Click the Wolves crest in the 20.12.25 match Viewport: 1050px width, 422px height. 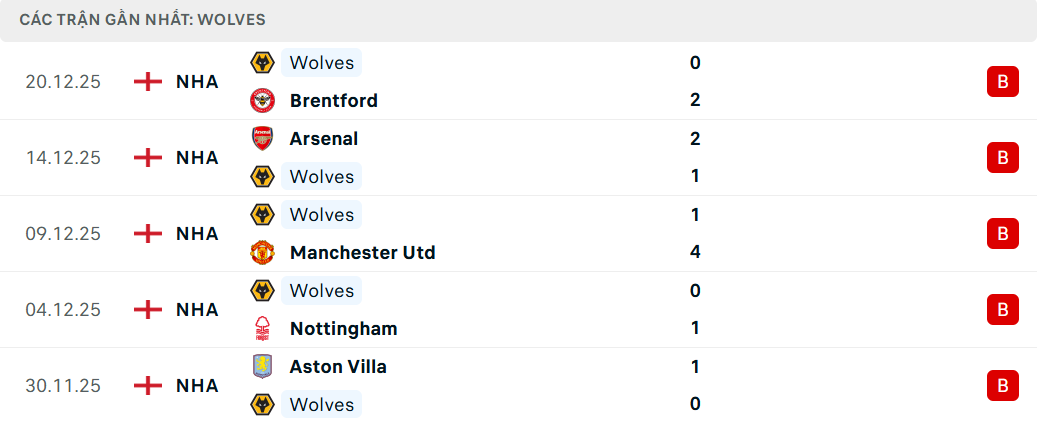[x=262, y=62]
